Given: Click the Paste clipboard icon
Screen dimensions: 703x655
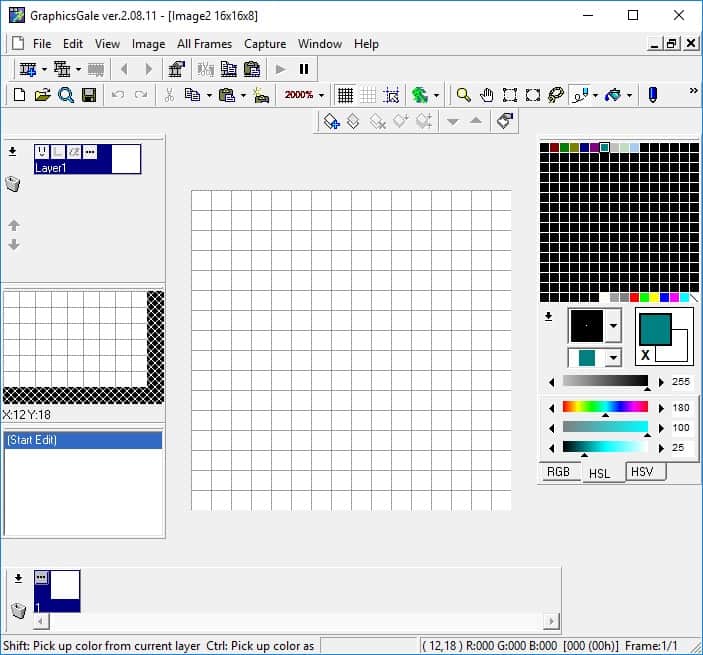Looking at the screenshot, I should [x=227, y=95].
